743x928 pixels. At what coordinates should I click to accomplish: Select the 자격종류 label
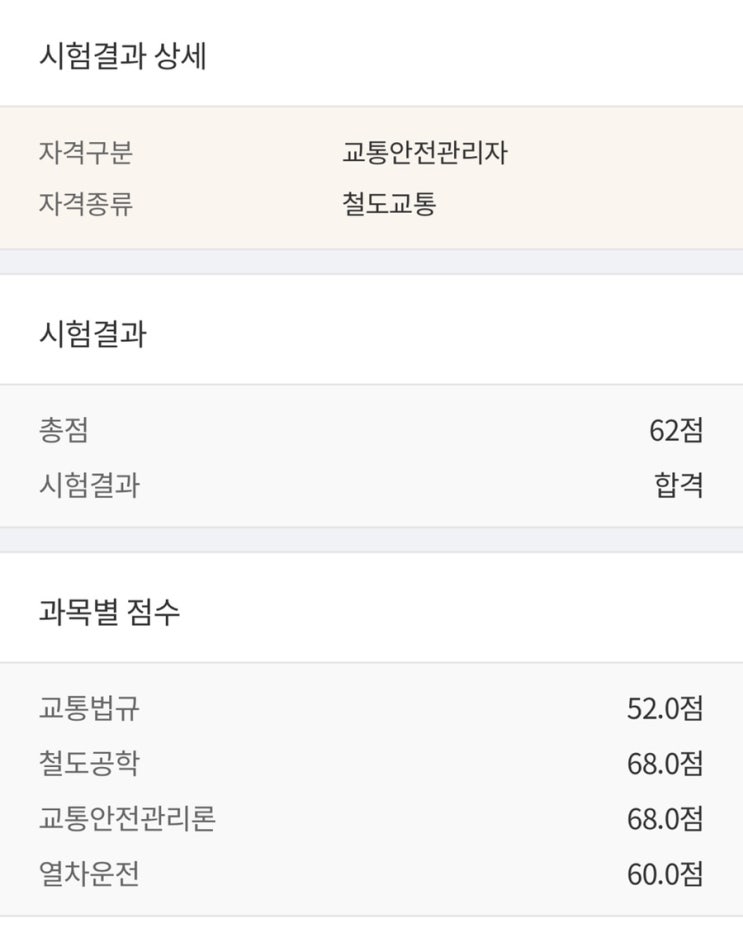86,205
